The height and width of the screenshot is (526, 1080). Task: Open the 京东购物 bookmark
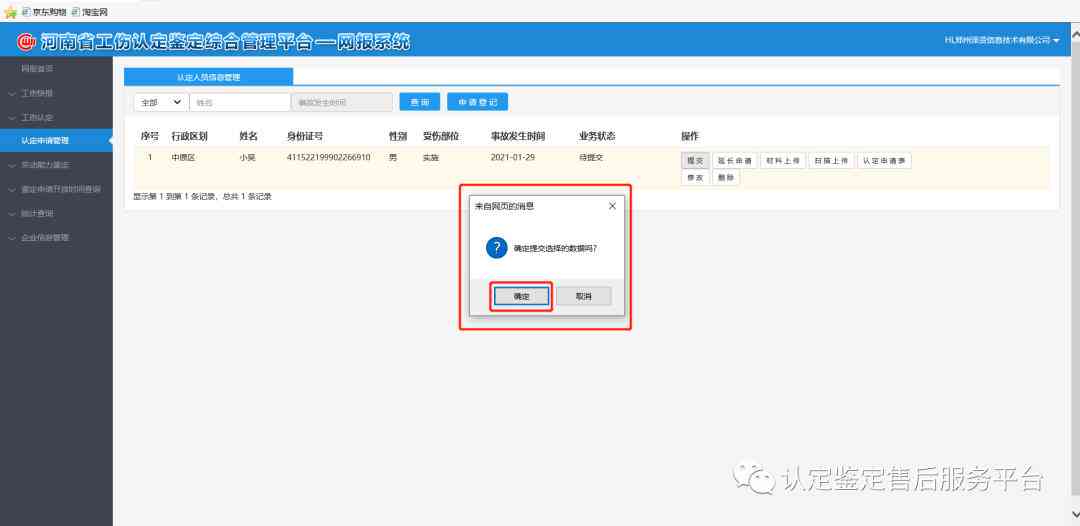pyautogui.click(x=44, y=12)
